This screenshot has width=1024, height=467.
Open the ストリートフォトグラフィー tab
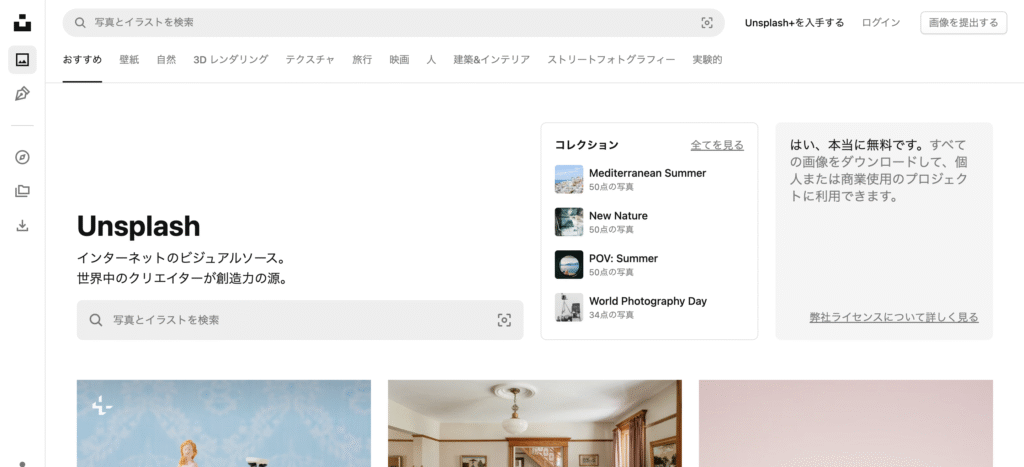click(611, 59)
